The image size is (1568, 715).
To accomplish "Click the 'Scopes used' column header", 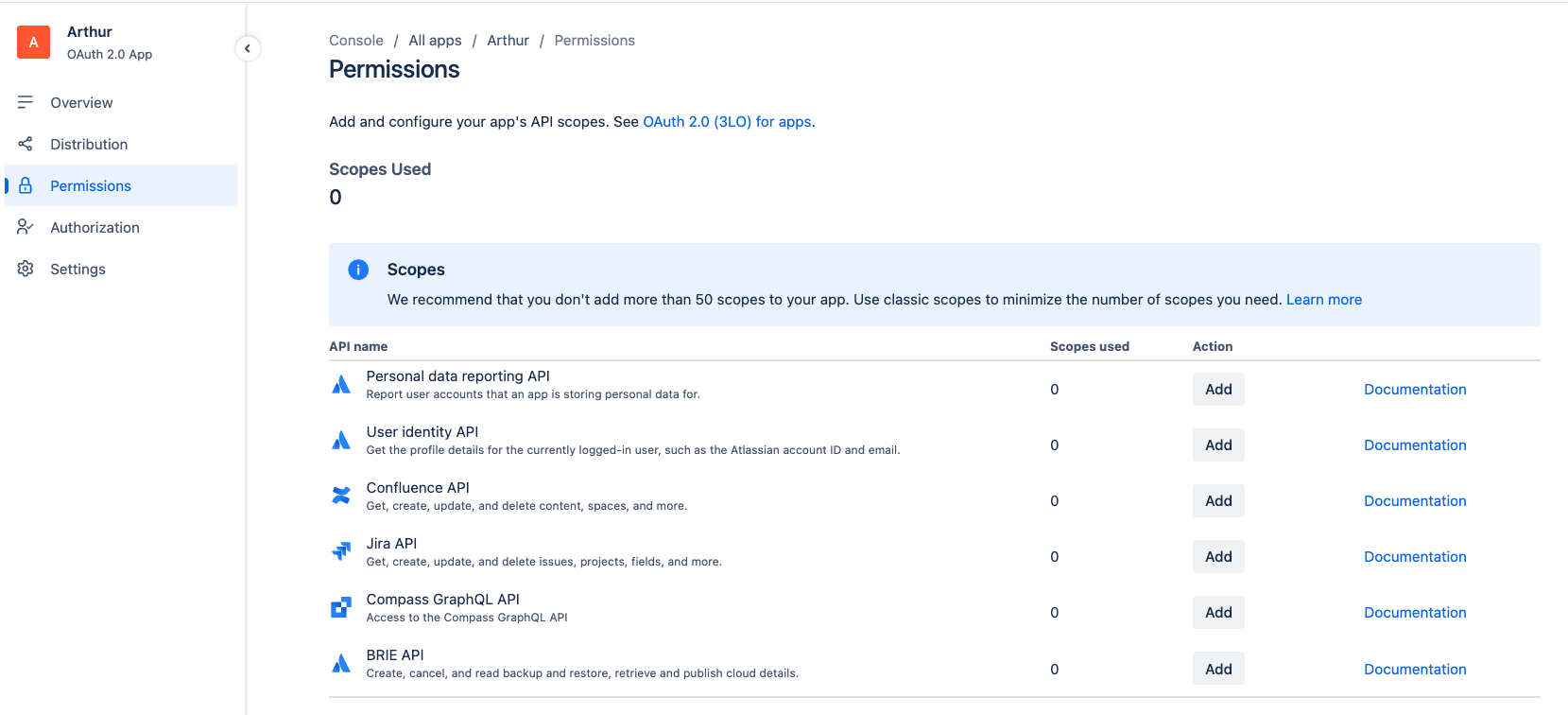I will (x=1090, y=347).
